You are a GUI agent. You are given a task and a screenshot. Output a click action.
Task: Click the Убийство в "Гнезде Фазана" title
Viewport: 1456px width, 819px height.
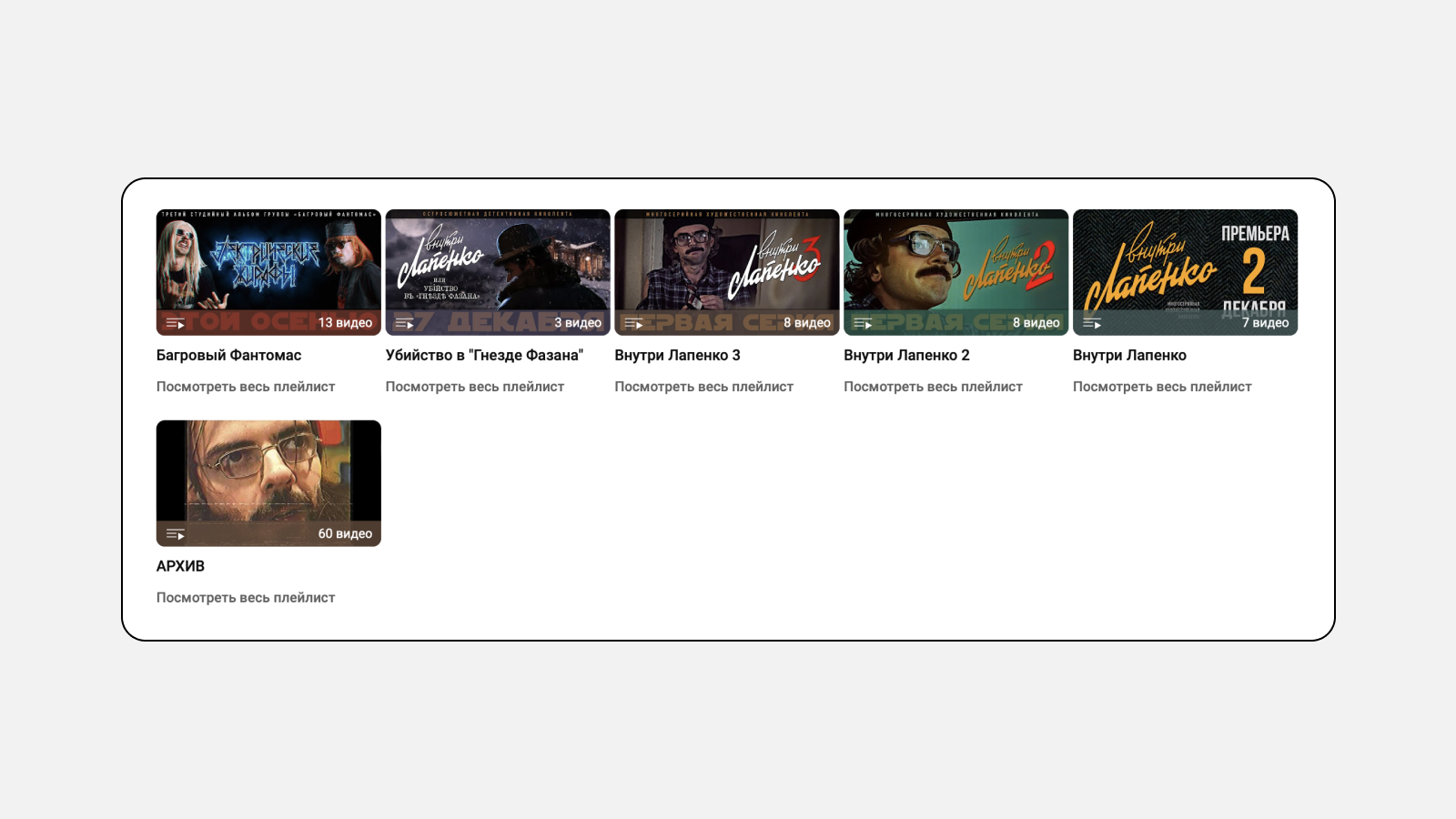[484, 355]
